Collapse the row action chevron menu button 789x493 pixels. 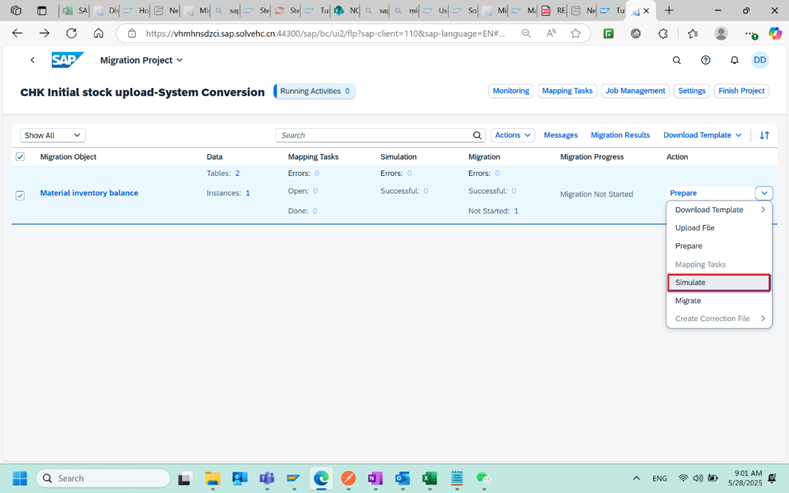[x=764, y=193]
